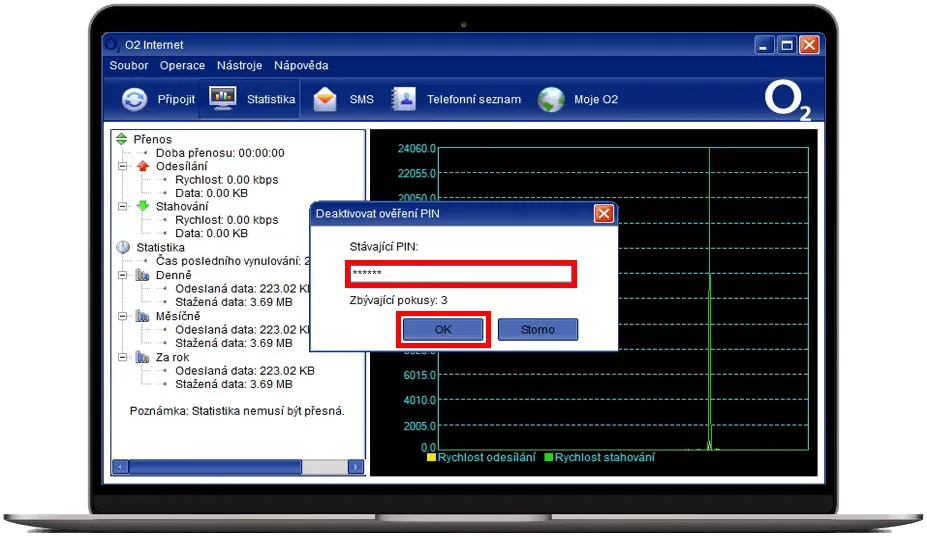Open the SMS envelope icon
Image resolution: width=927 pixels, height=537 pixels.
[x=325, y=99]
